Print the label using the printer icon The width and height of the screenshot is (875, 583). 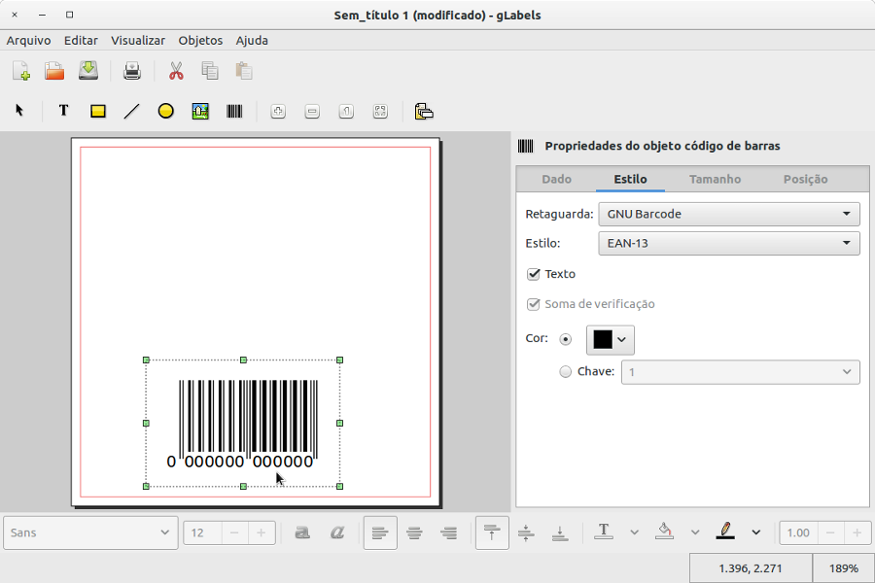click(x=132, y=71)
